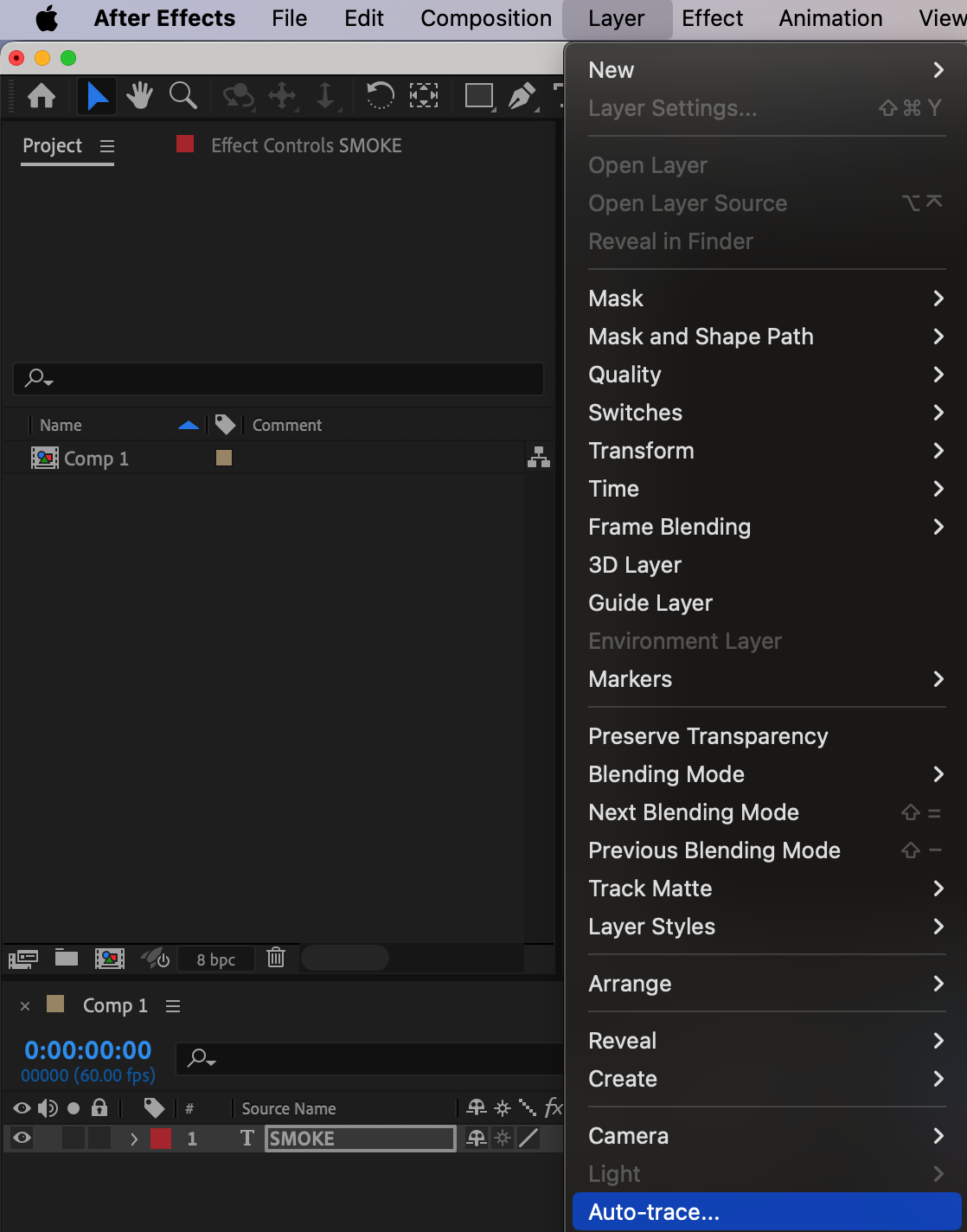967x1232 pixels.
Task: Open the Transform submenu
Action: (x=766, y=451)
